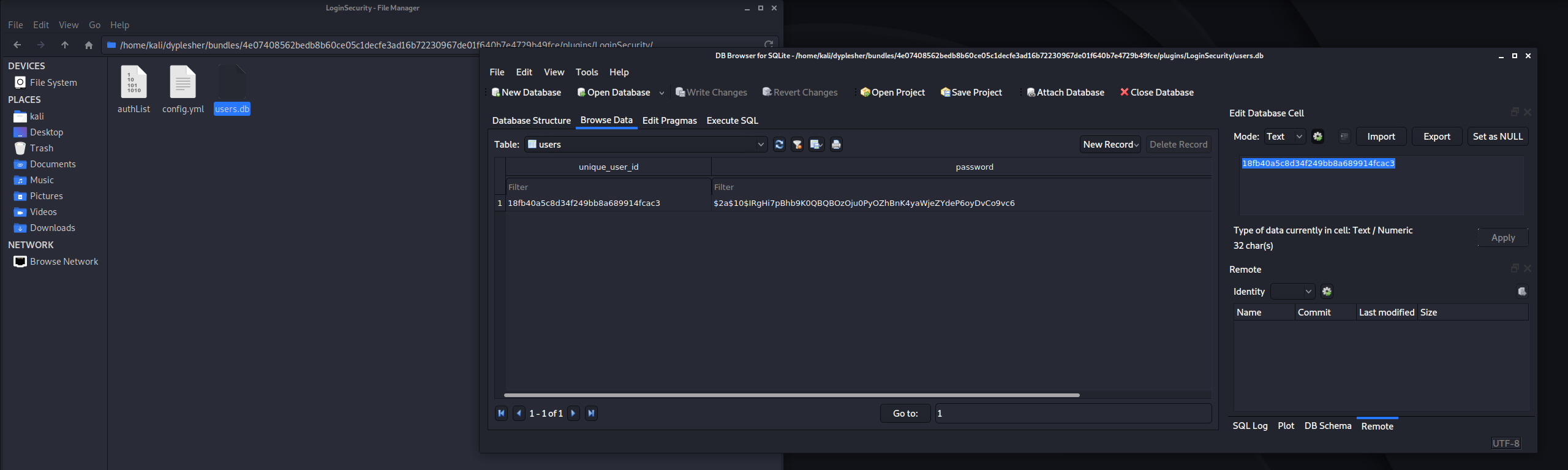Go to next records page
This screenshot has height=470, width=1568.
pos(573,414)
